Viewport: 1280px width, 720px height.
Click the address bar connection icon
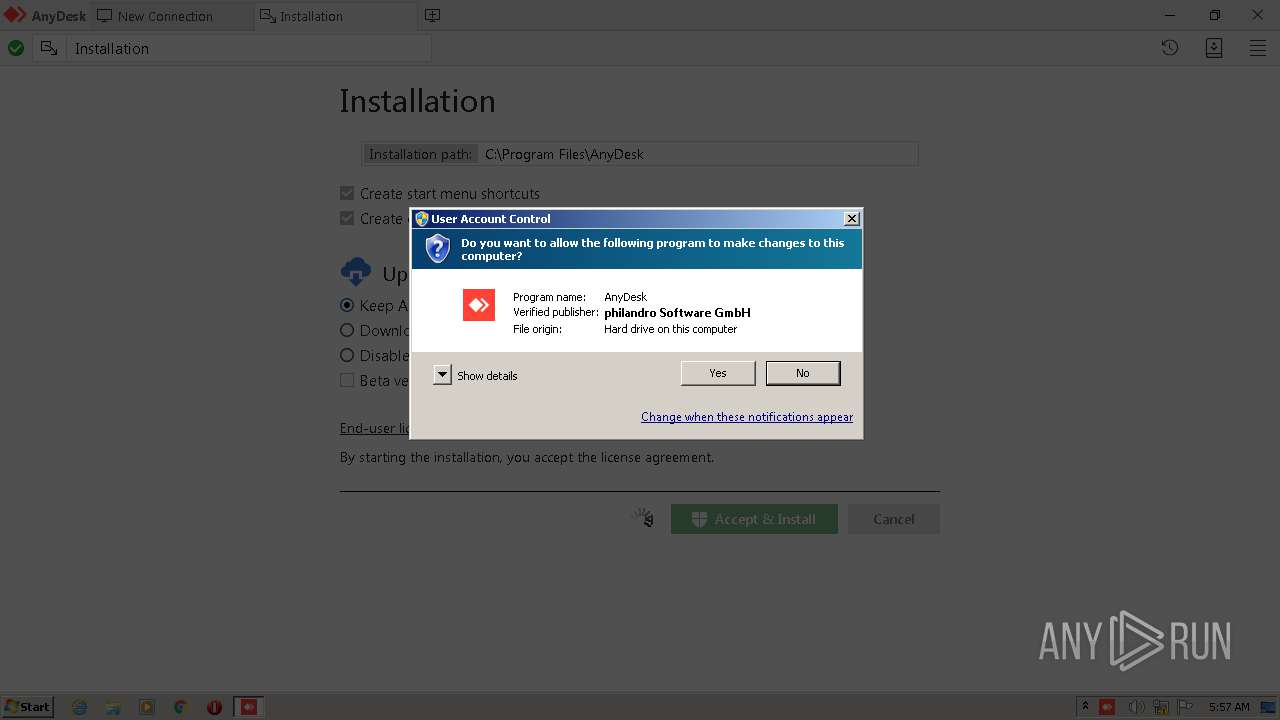pyautogui.click(x=49, y=48)
